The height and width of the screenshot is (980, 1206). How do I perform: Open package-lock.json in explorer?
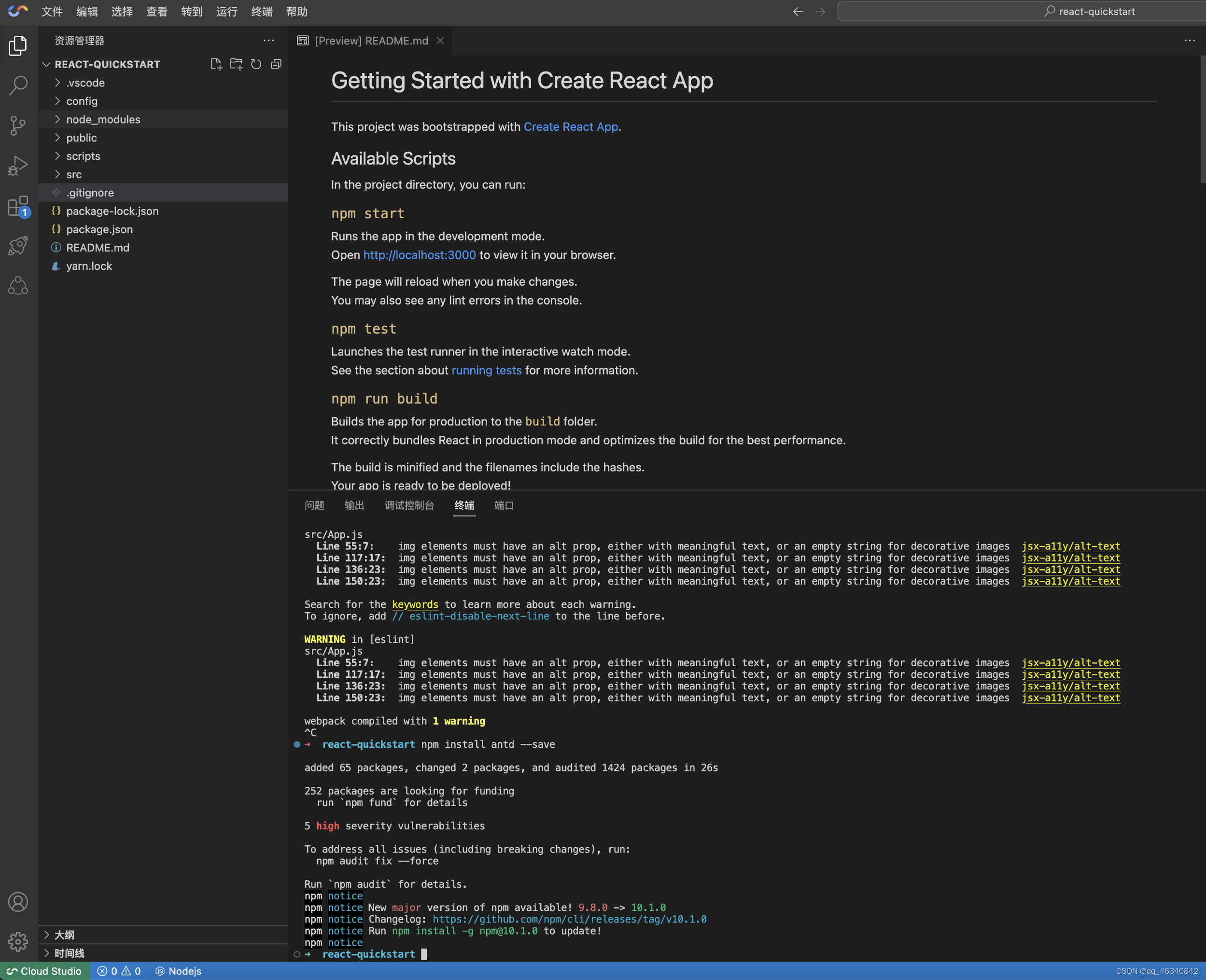[163, 211]
